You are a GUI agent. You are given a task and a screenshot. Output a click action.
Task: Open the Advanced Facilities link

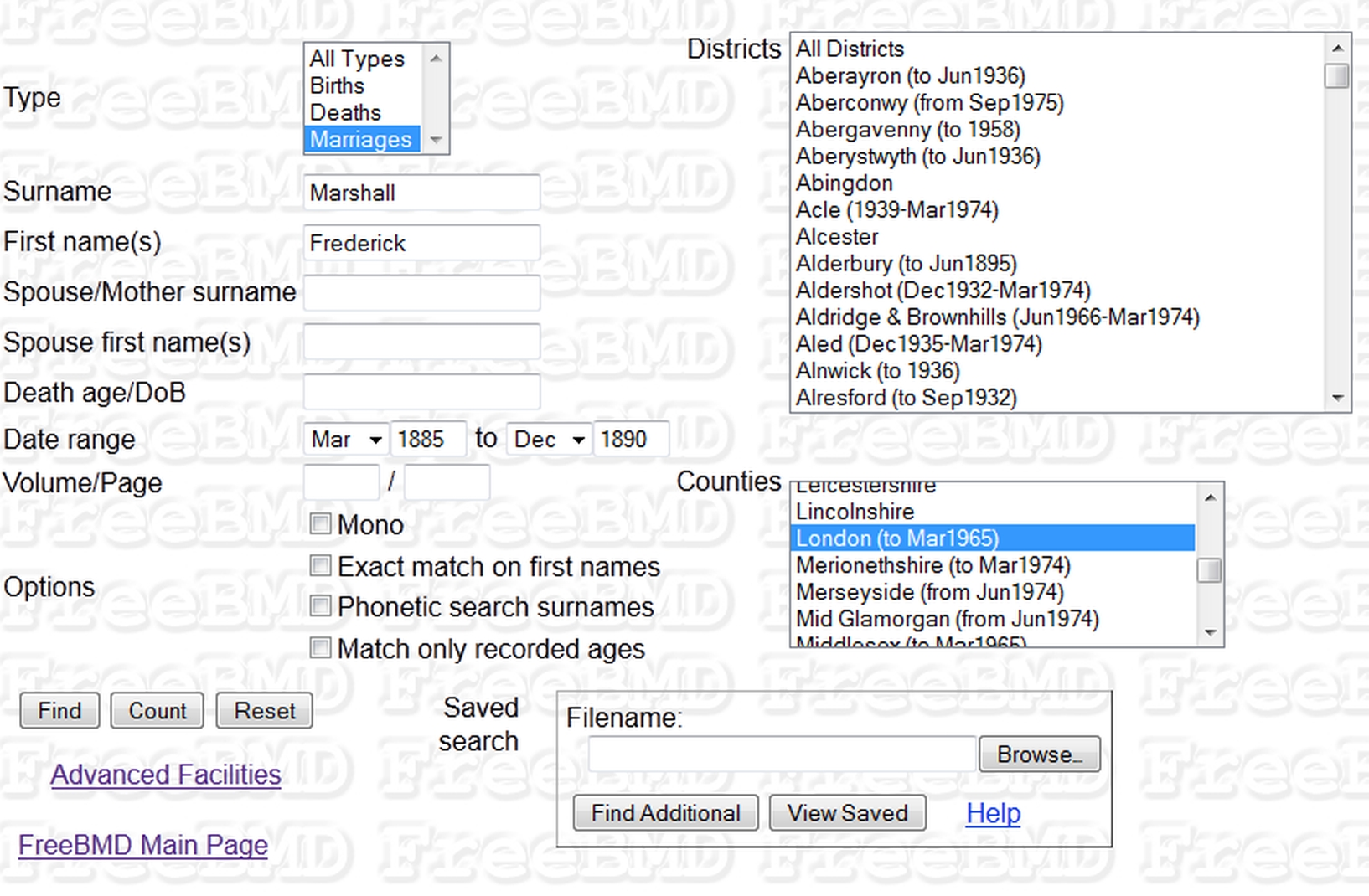[x=166, y=775]
